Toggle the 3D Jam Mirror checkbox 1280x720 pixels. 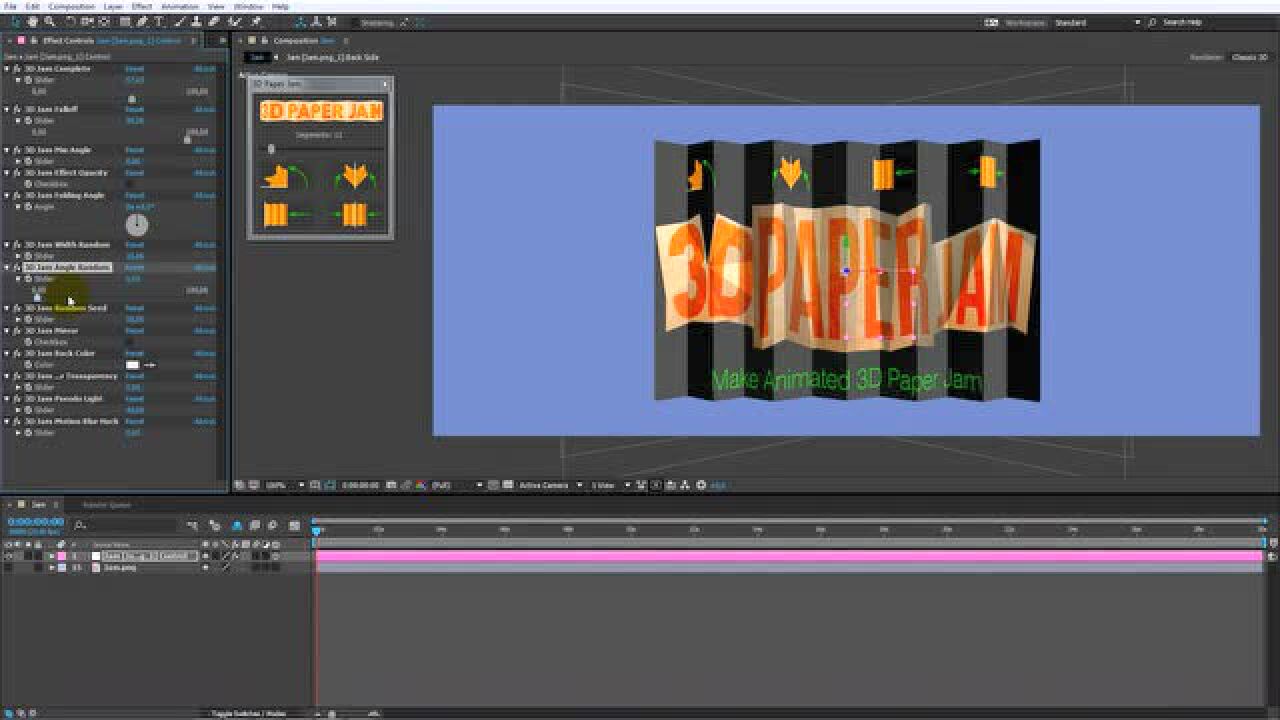[129, 342]
